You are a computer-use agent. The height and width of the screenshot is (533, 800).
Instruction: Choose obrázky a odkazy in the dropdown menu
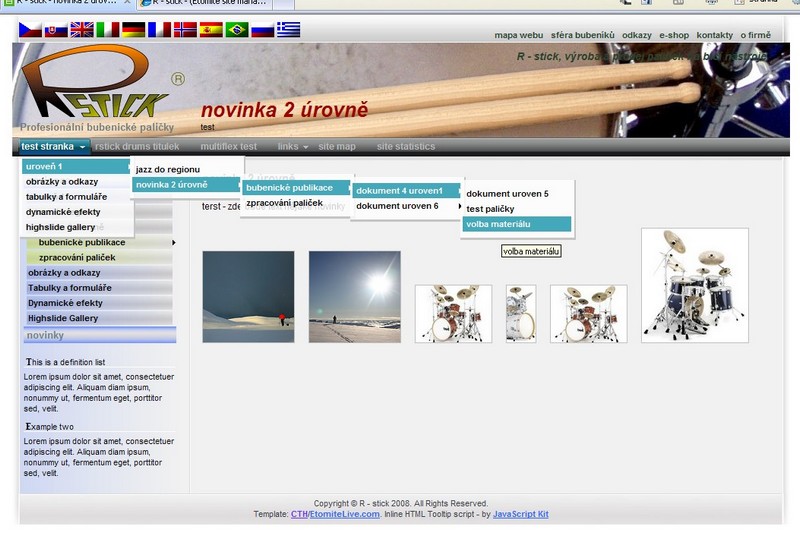pyautogui.click(x=77, y=182)
